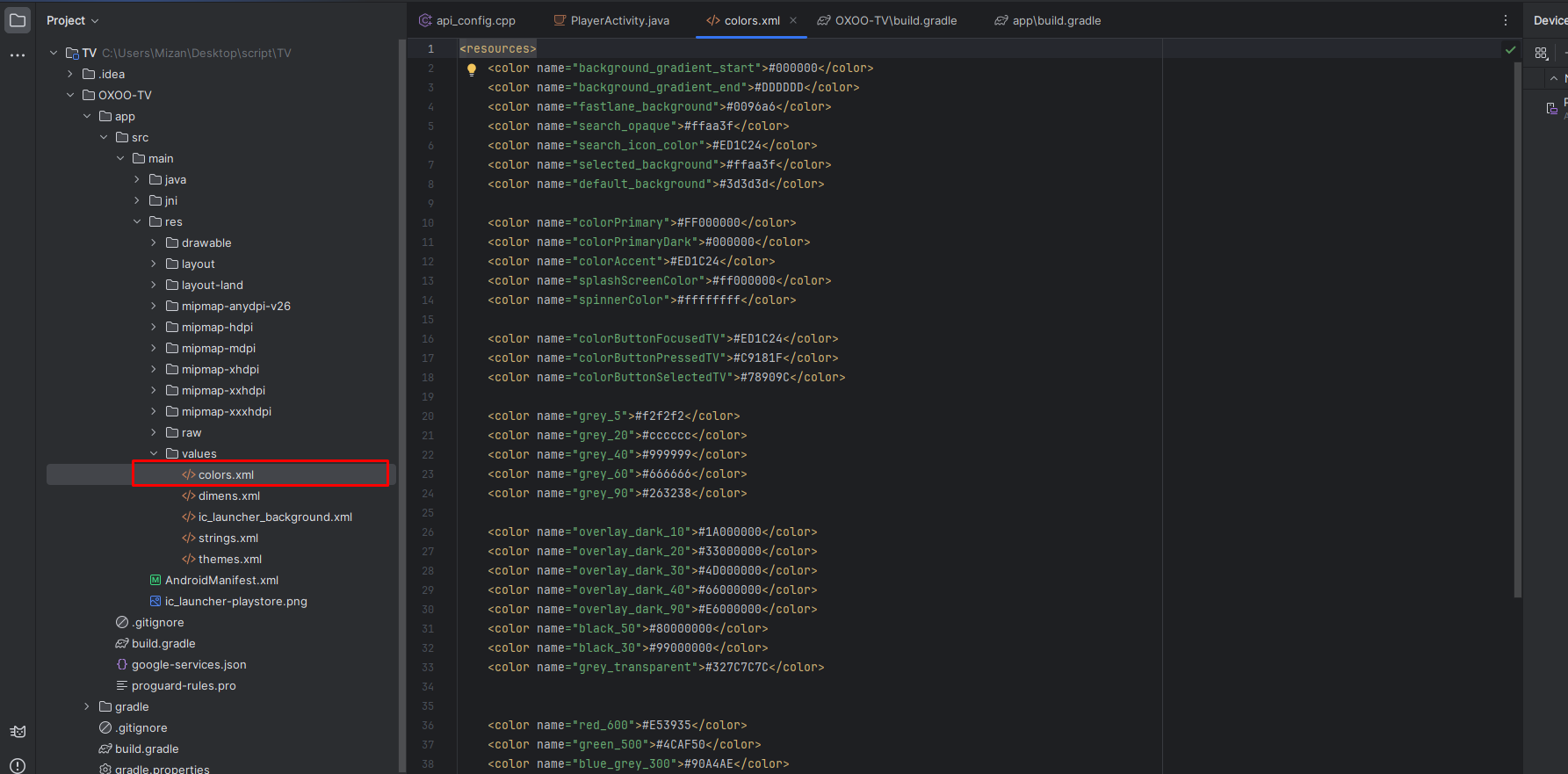Viewport: 1568px width, 774px height.
Task: Click the <resources> tag on line 1
Action: click(x=498, y=48)
